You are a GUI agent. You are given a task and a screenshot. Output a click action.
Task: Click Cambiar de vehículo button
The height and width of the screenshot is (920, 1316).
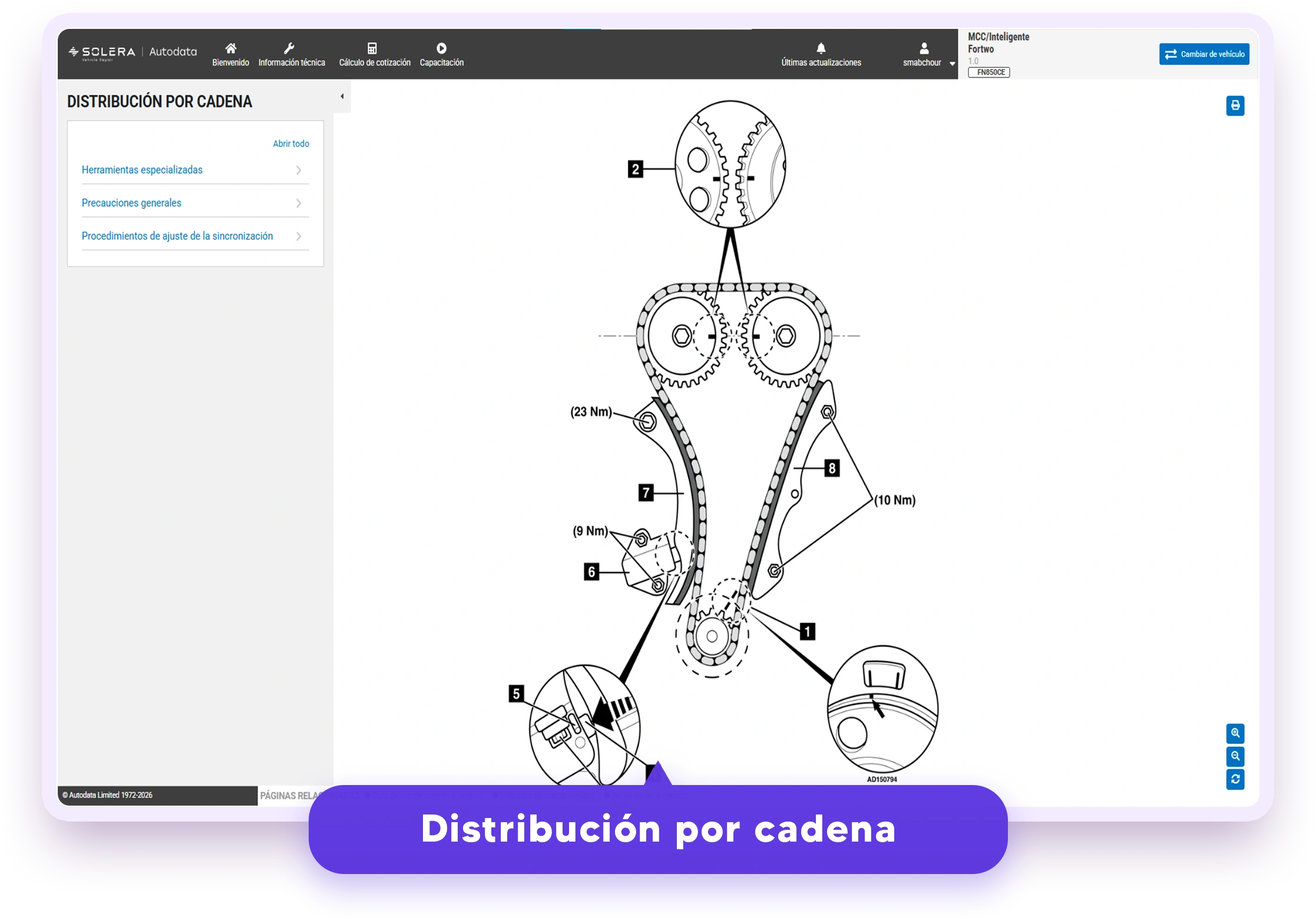(1203, 54)
